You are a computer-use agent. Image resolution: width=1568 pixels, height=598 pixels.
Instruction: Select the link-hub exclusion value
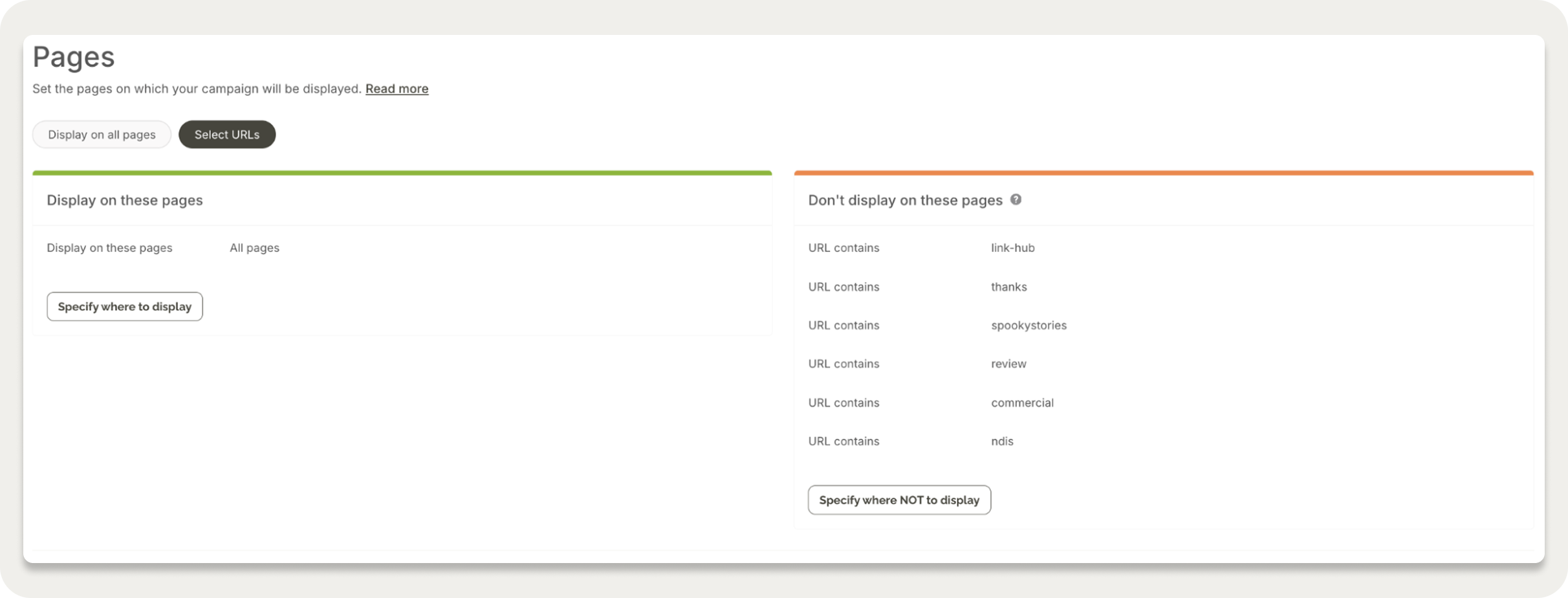point(1012,248)
